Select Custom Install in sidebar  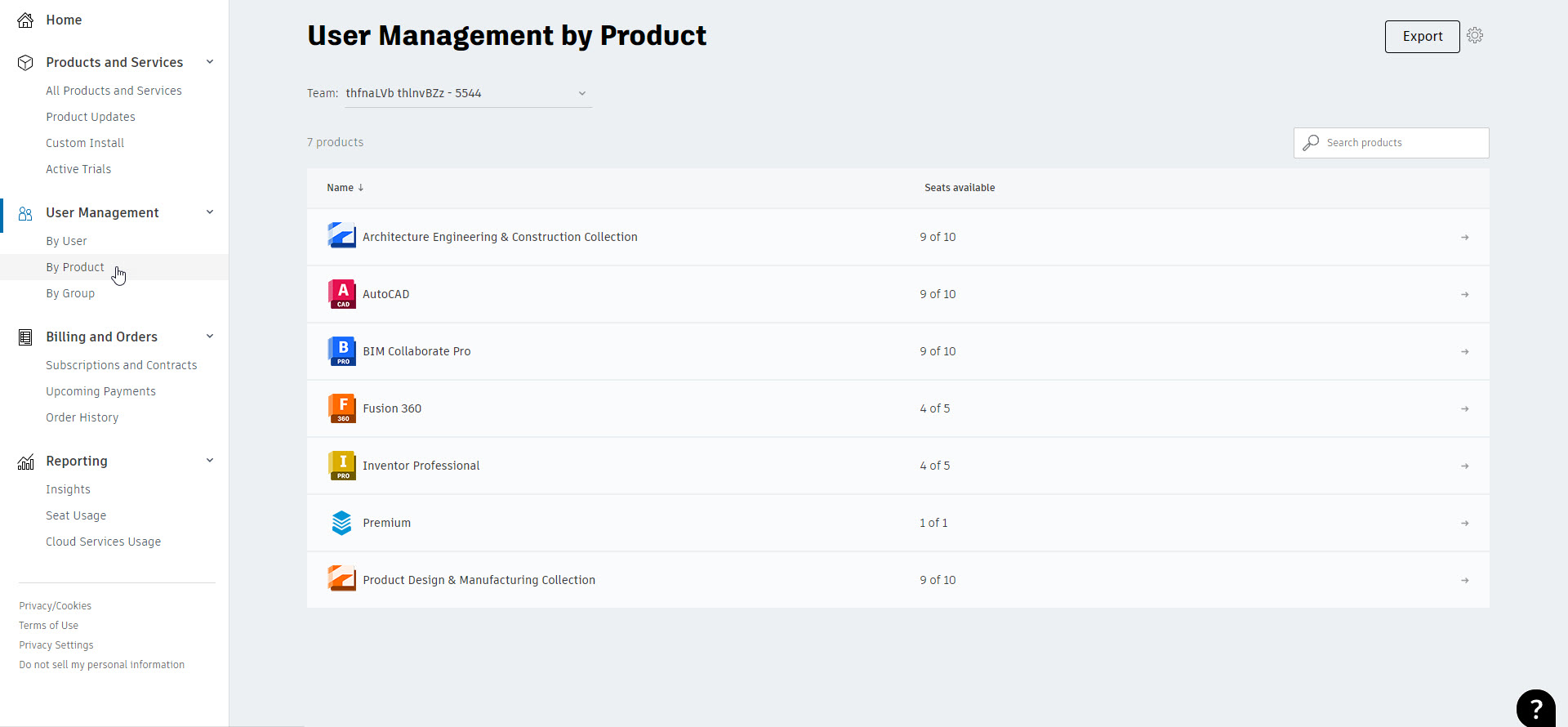coord(85,143)
